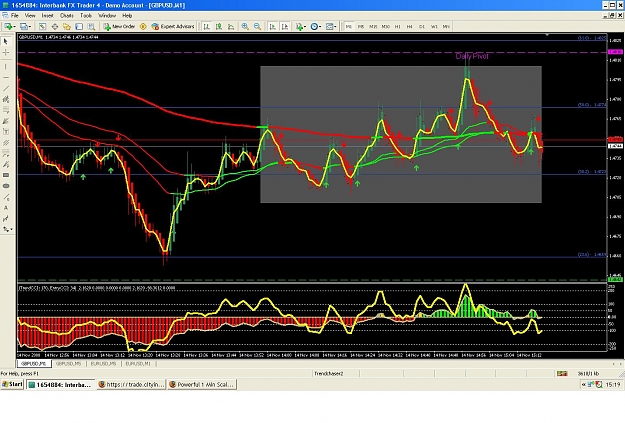Select the M1 timeframe button
The height and width of the screenshot is (423, 625).
tap(349, 26)
